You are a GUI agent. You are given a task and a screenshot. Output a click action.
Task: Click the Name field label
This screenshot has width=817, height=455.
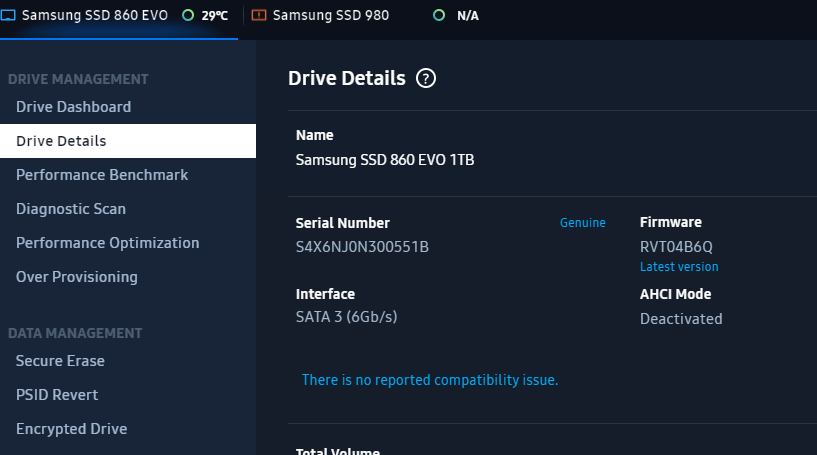tap(314, 135)
